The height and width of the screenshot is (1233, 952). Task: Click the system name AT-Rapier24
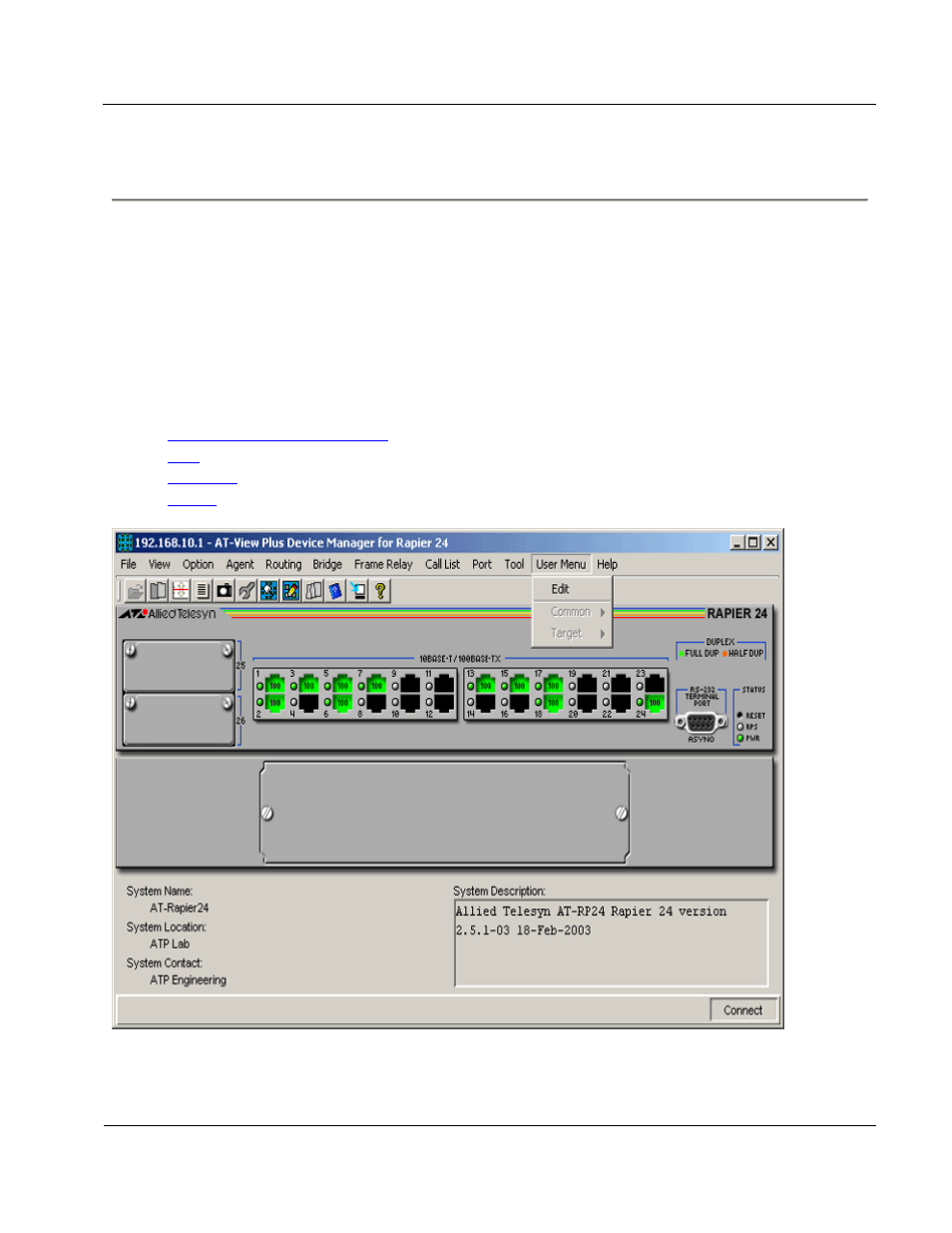[180, 909]
